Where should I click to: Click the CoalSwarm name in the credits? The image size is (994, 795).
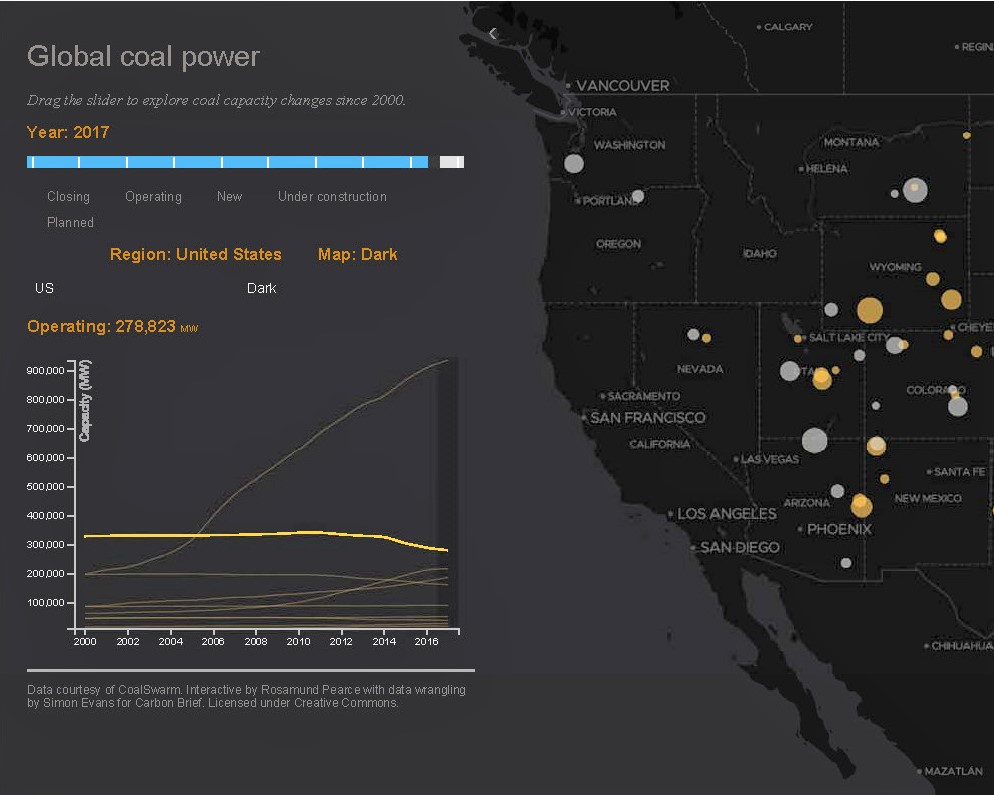pyautogui.click(x=150, y=690)
